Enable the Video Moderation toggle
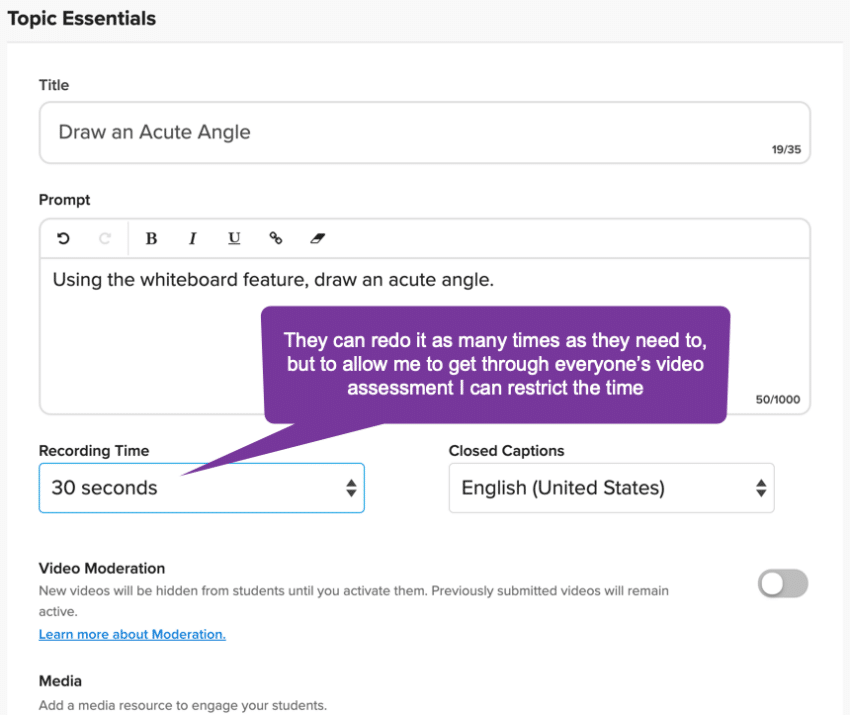850x715 pixels. pyautogui.click(x=782, y=583)
